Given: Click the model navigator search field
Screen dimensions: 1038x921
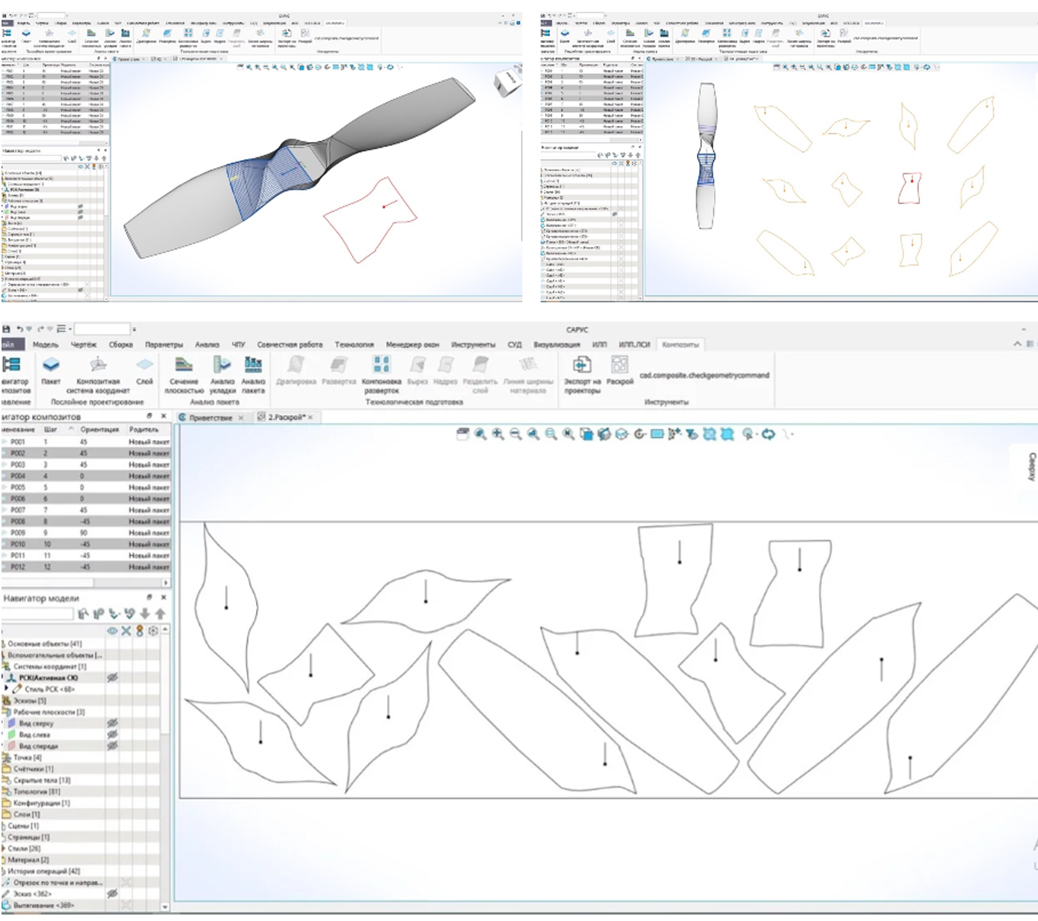Looking at the screenshot, I should point(38,614).
